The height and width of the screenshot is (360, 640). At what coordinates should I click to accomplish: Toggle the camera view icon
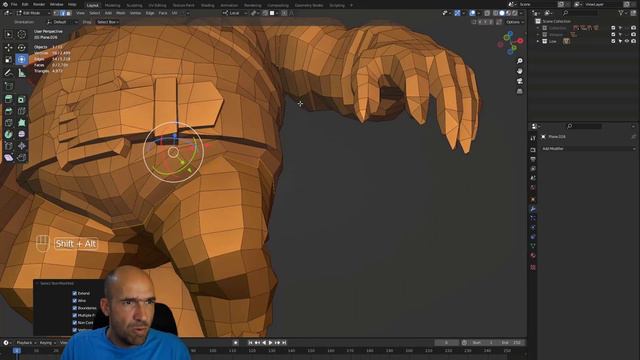point(520,81)
